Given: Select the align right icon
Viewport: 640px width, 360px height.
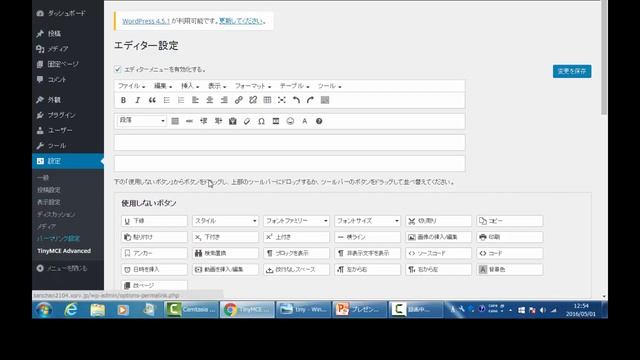Looking at the screenshot, I should pyautogui.click(x=224, y=100).
